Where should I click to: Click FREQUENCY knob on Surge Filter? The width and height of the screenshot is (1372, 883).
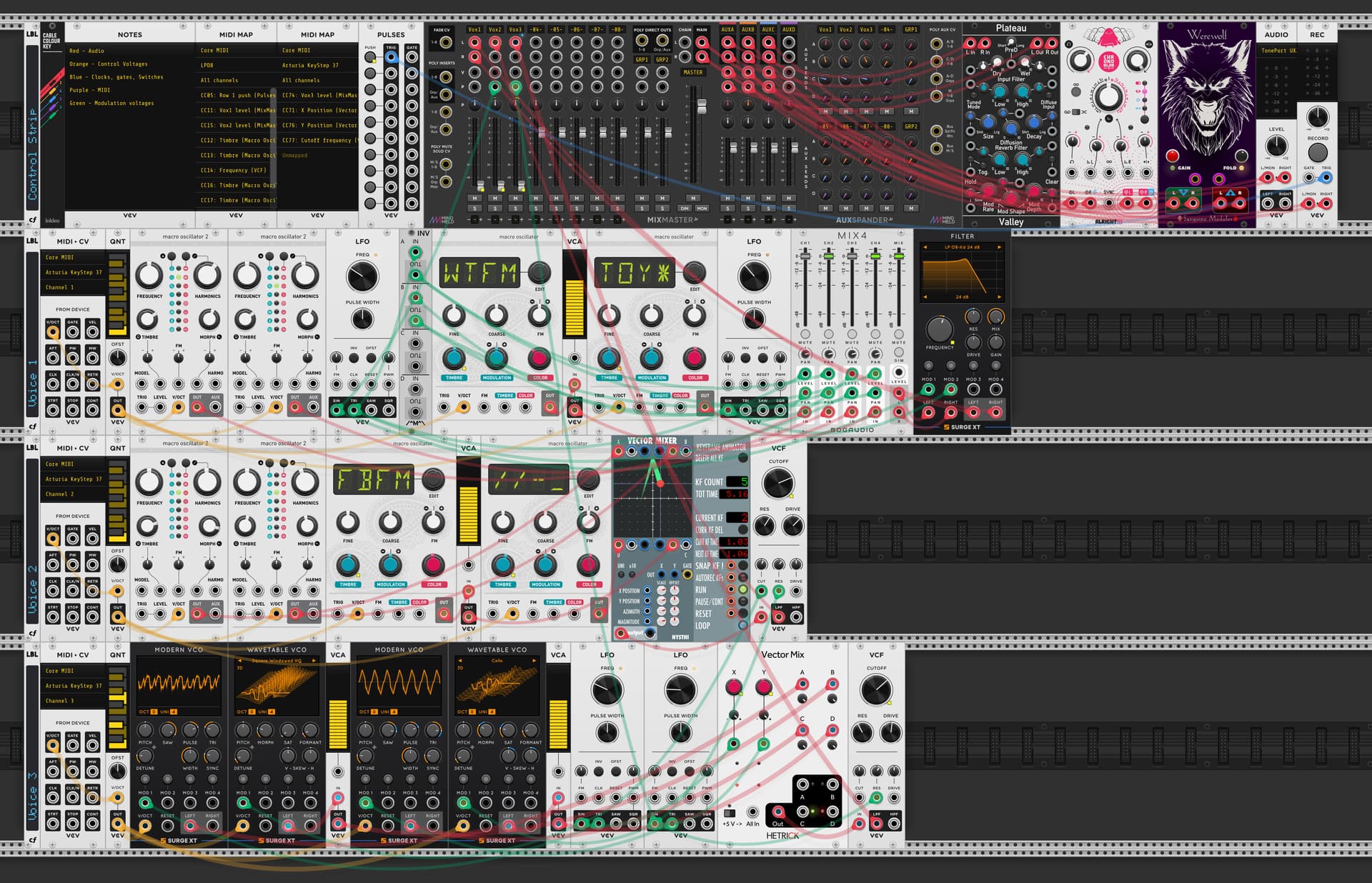(x=939, y=329)
